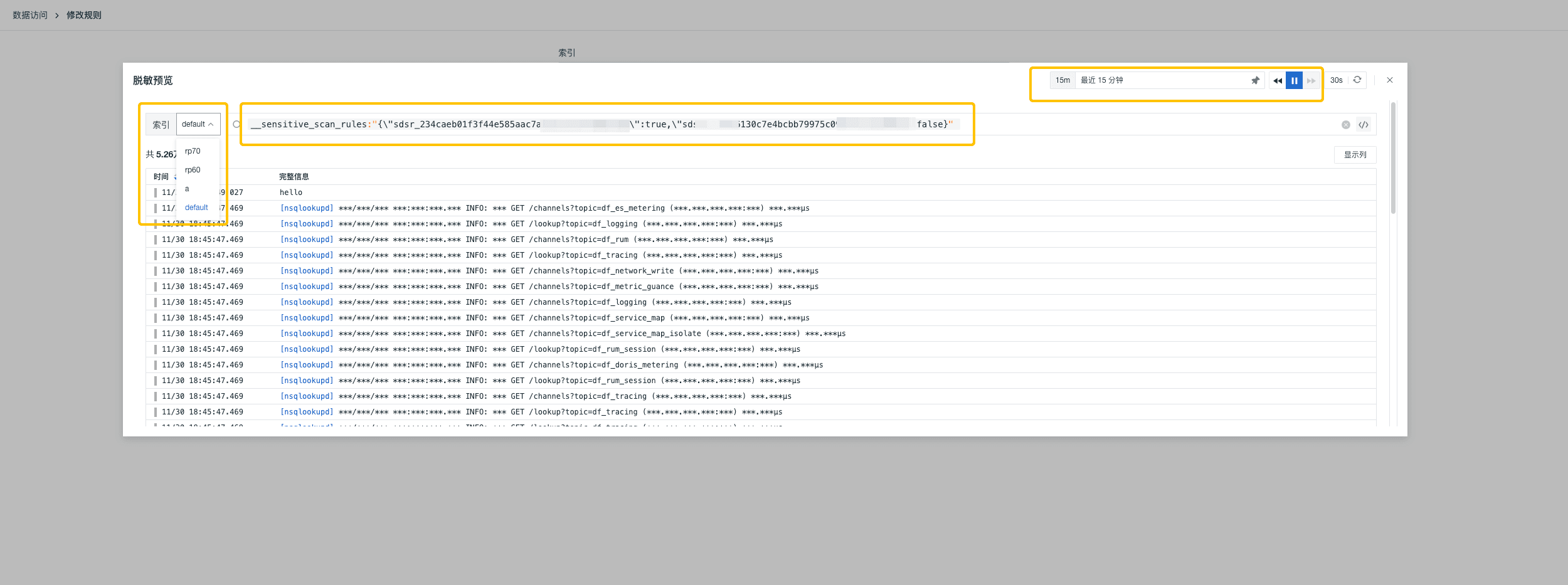Screen dimensions: 1568x585
Task: Open the 30s refresh interval selector
Action: coord(1337,80)
